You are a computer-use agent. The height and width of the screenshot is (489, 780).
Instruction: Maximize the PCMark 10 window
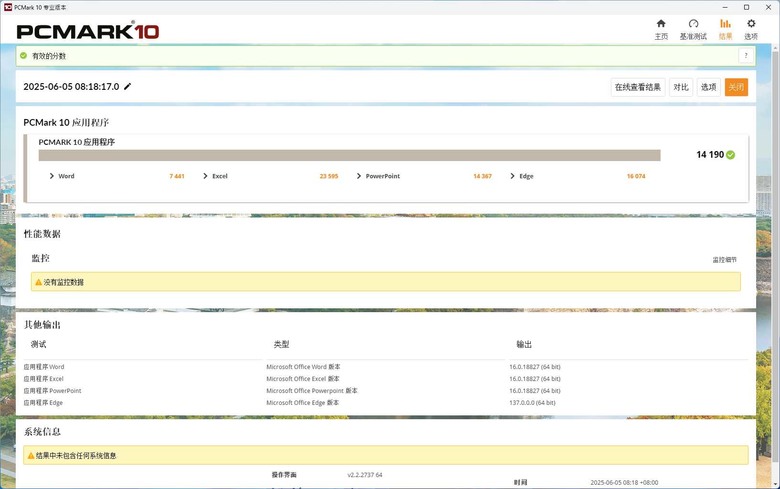click(x=747, y=7)
